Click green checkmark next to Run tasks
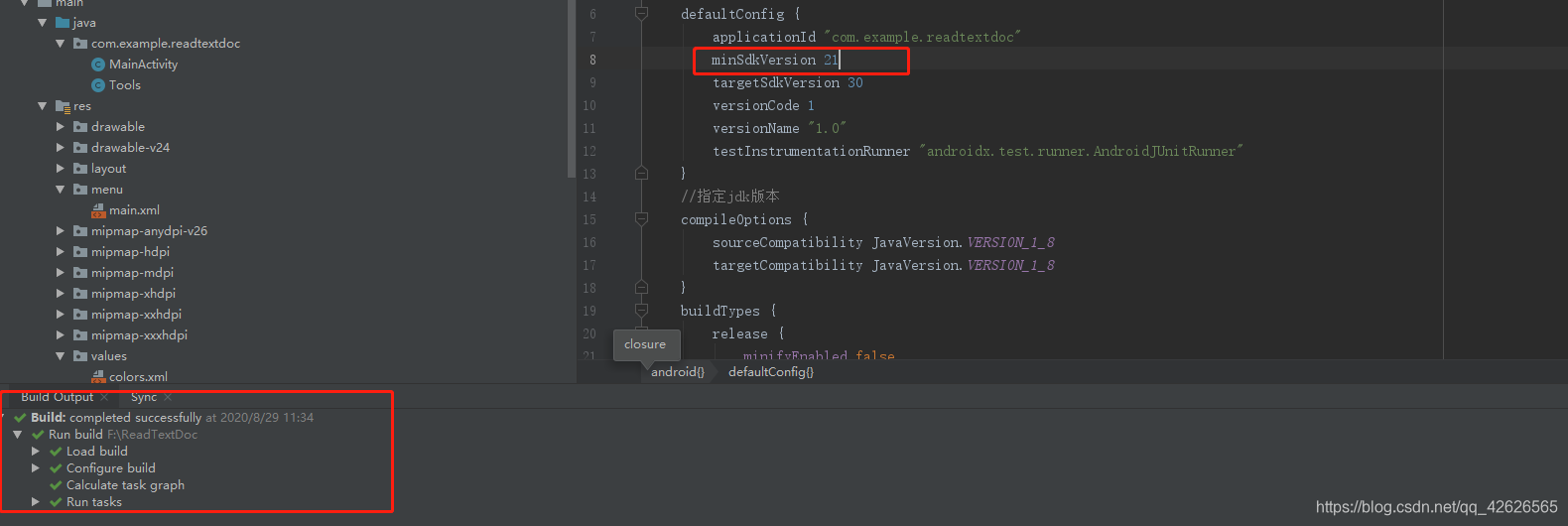The image size is (1568, 526). click(56, 502)
